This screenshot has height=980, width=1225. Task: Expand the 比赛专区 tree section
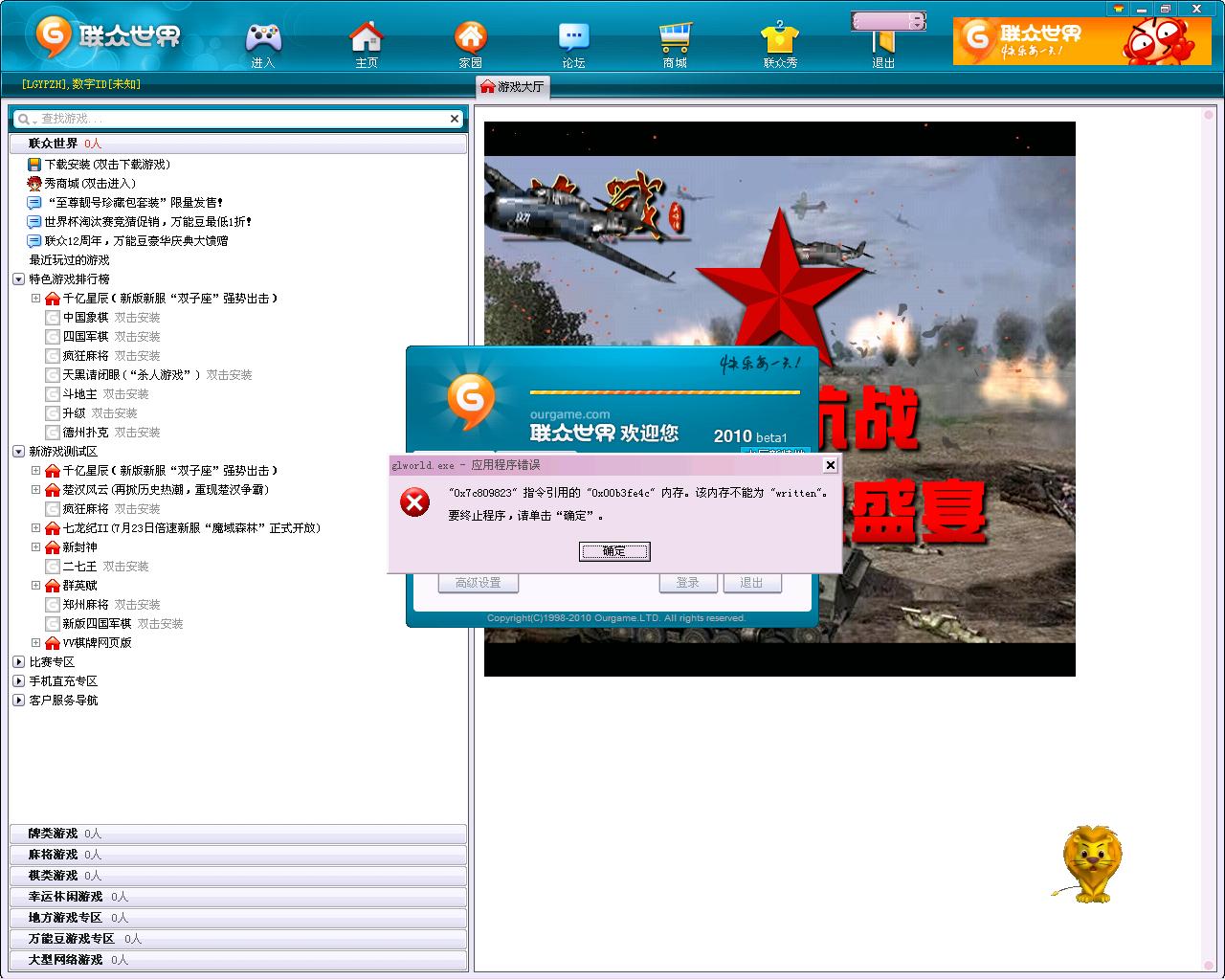pos(18,662)
